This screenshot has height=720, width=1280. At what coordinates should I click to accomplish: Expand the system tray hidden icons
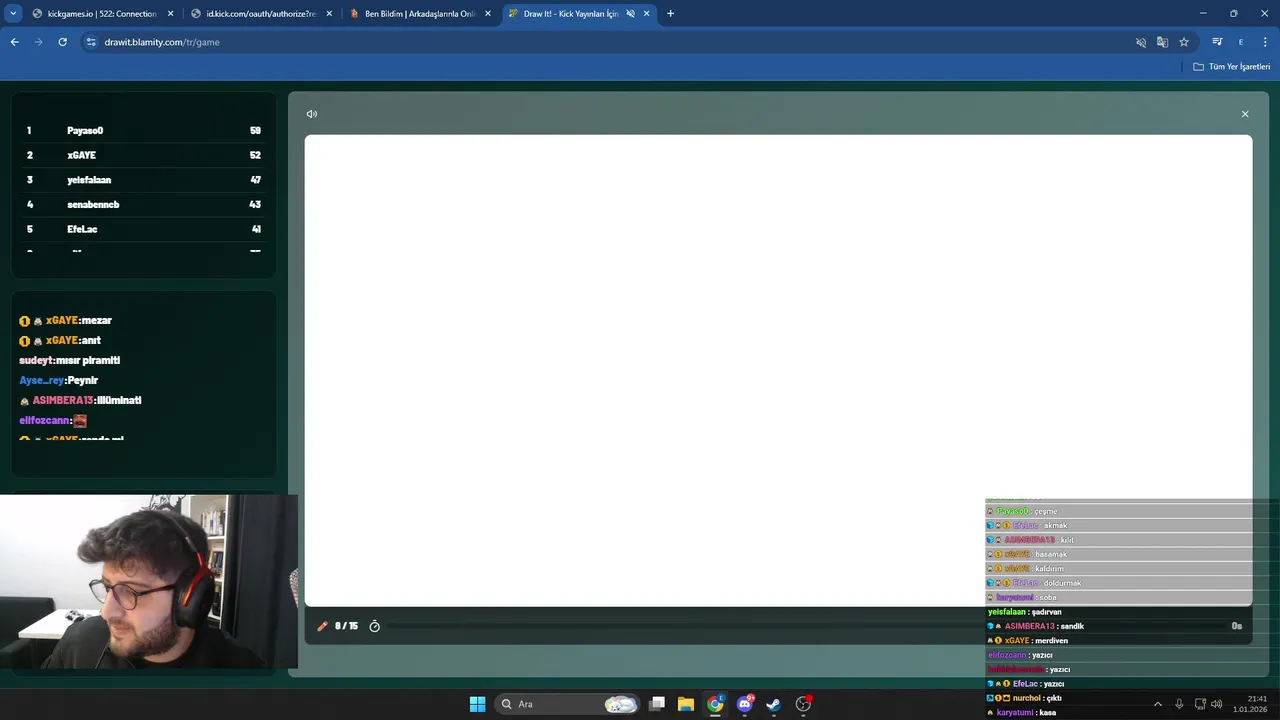click(x=1158, y=704)
